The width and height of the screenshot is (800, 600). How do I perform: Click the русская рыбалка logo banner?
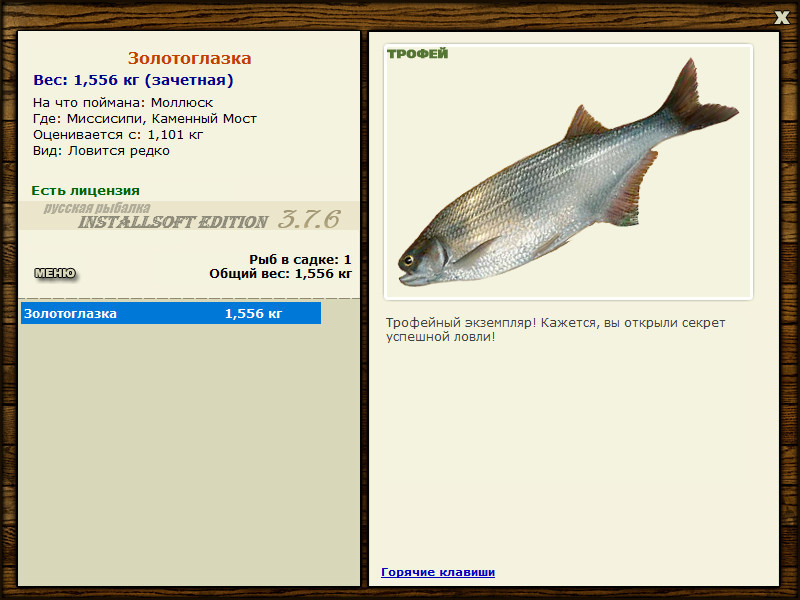189,216
